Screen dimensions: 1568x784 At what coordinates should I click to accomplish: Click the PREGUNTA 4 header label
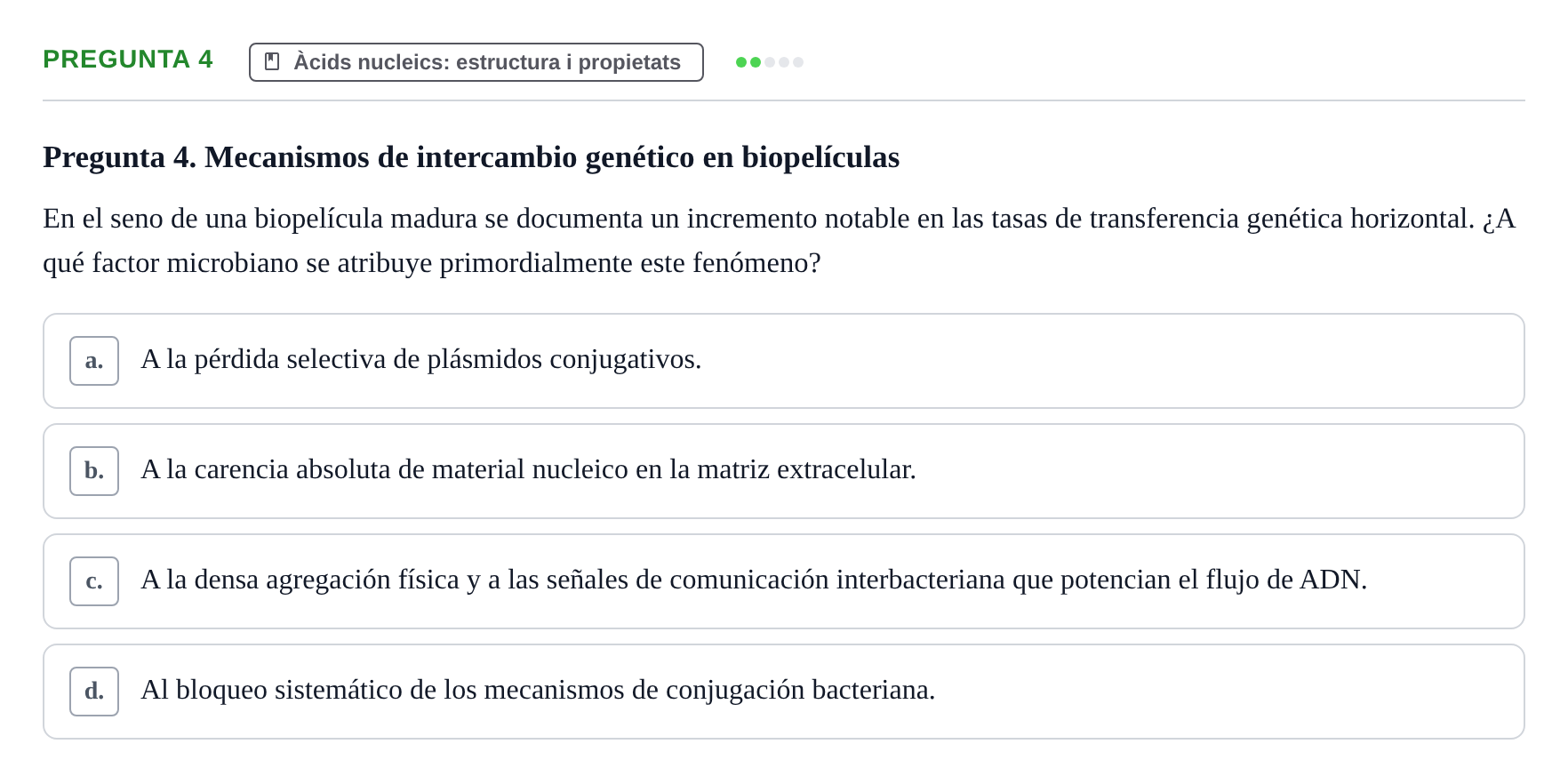[x=128, y=59]
